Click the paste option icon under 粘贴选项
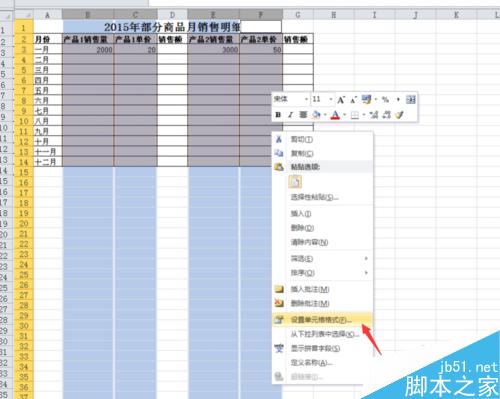This screenshot has width=500, height=399. (x=295, y=182)
